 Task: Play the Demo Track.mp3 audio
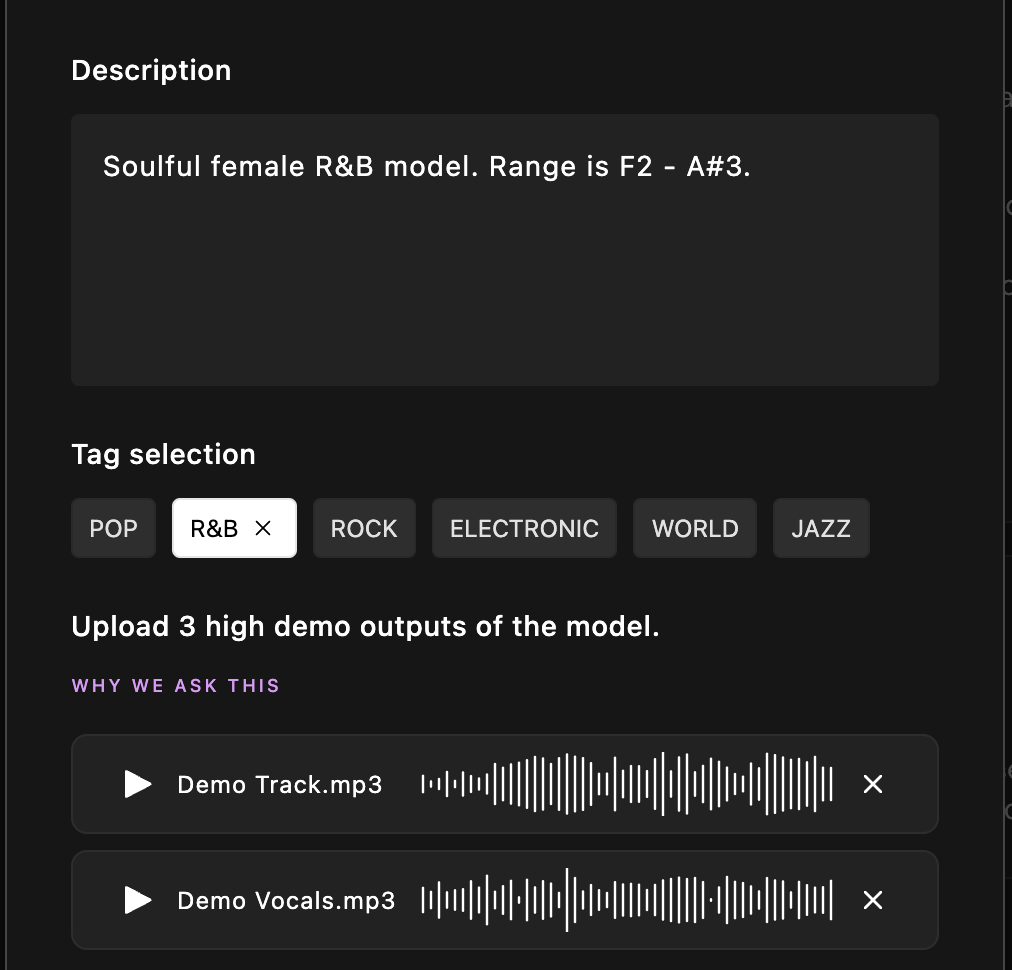coord(138,785)
